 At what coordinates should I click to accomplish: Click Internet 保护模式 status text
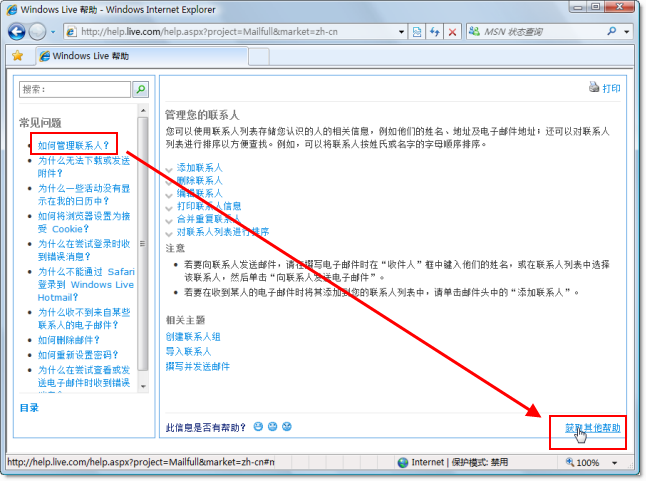click(x=459, y=462)
